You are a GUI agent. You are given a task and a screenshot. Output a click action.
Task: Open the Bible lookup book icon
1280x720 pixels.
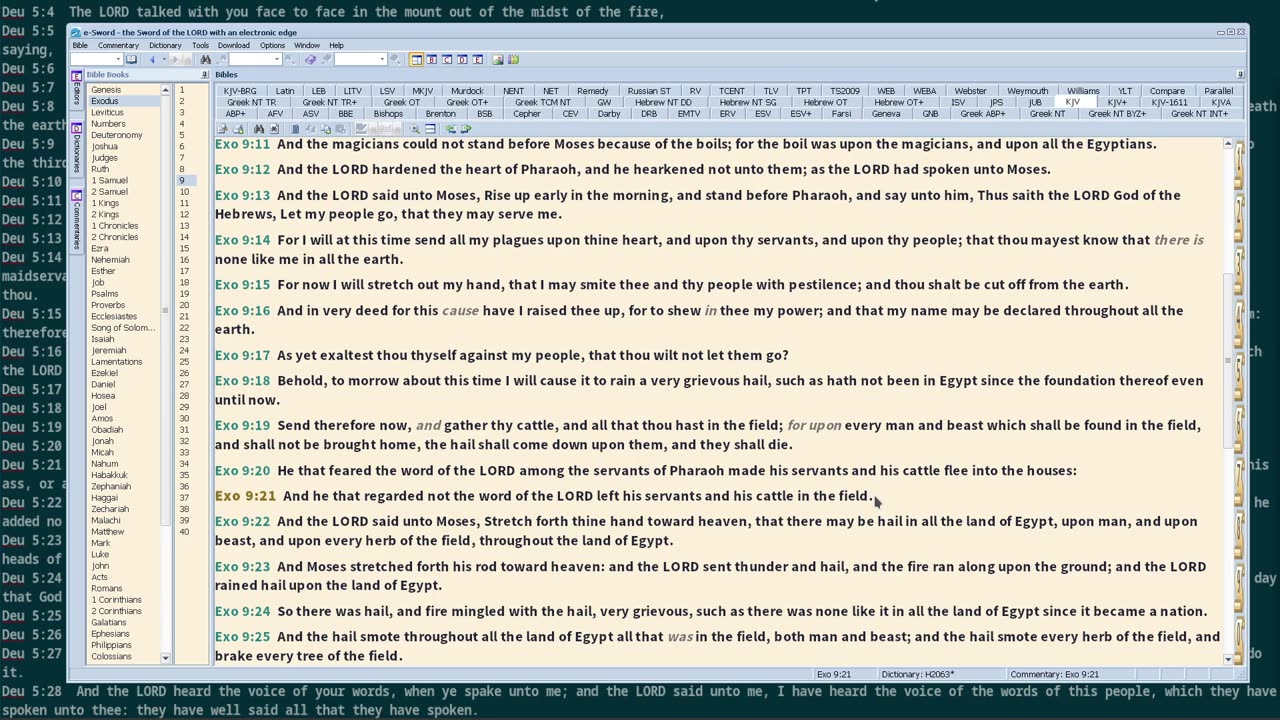point(131,59)
